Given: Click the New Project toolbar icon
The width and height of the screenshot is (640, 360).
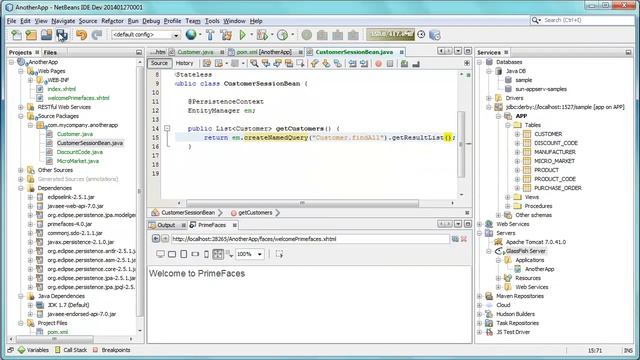Looking at the screenshot, I should [31, 35].
